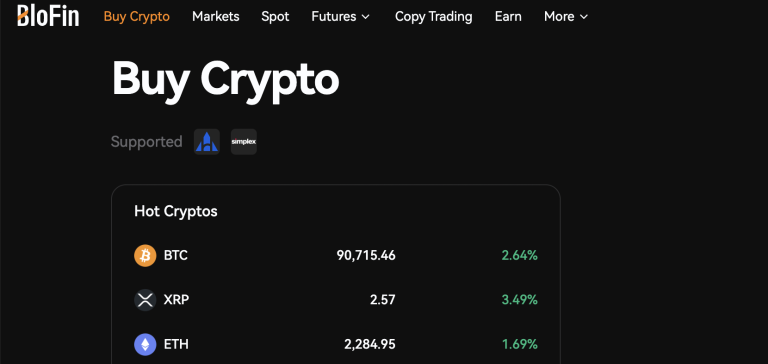Open the Earn page
The height and width of the screenshot is (364, 768).
(508, 17)
